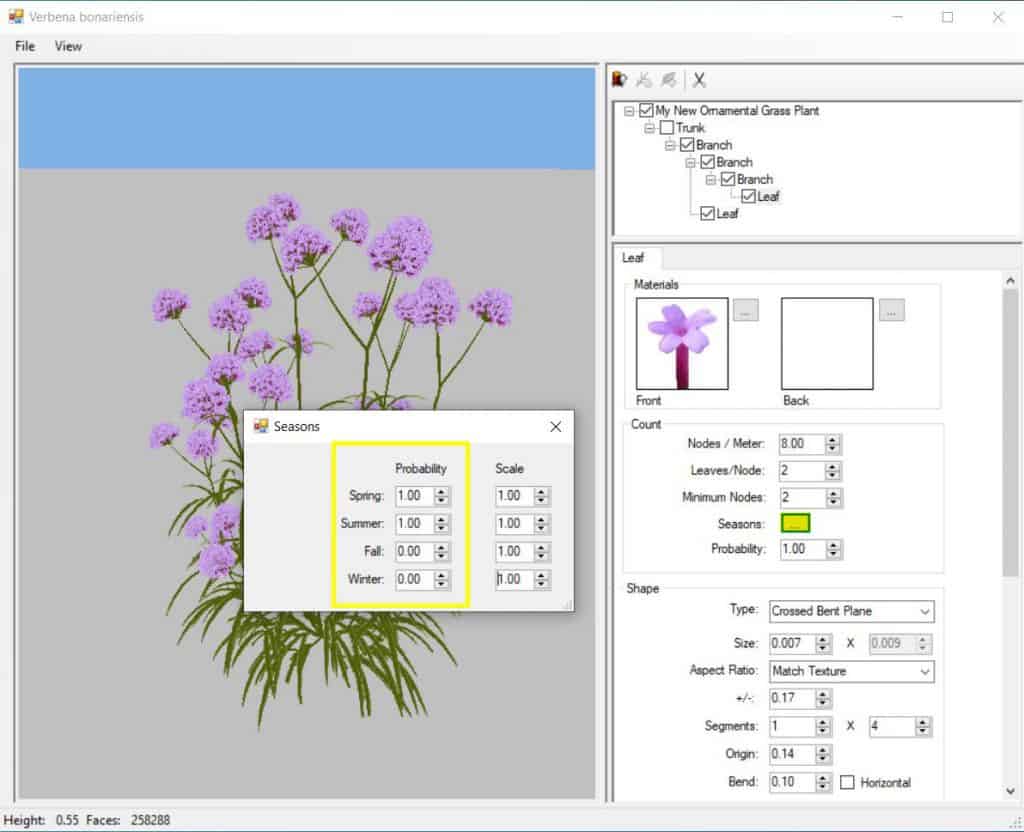This screenshot has height=832, width=1024.
Task: Click the Seasons dialog title icon
Action: coord(261,426)
